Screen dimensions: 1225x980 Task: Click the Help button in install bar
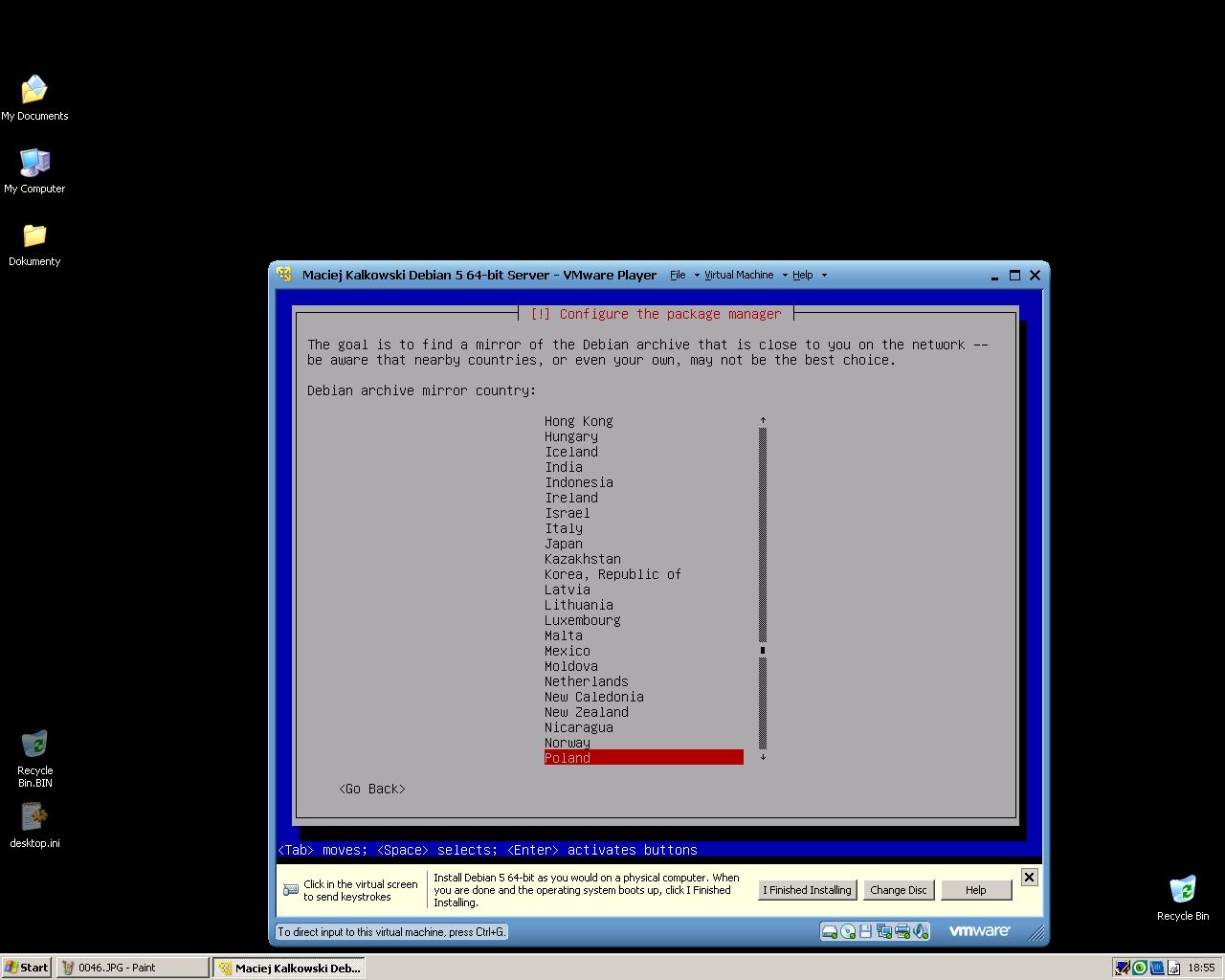tap(976, 890)
